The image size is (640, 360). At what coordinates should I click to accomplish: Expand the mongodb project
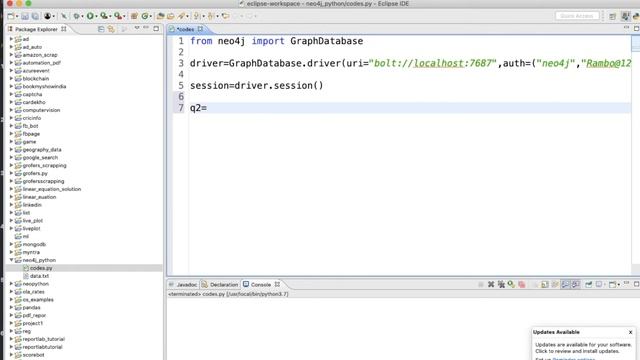(x=11, y=244)
